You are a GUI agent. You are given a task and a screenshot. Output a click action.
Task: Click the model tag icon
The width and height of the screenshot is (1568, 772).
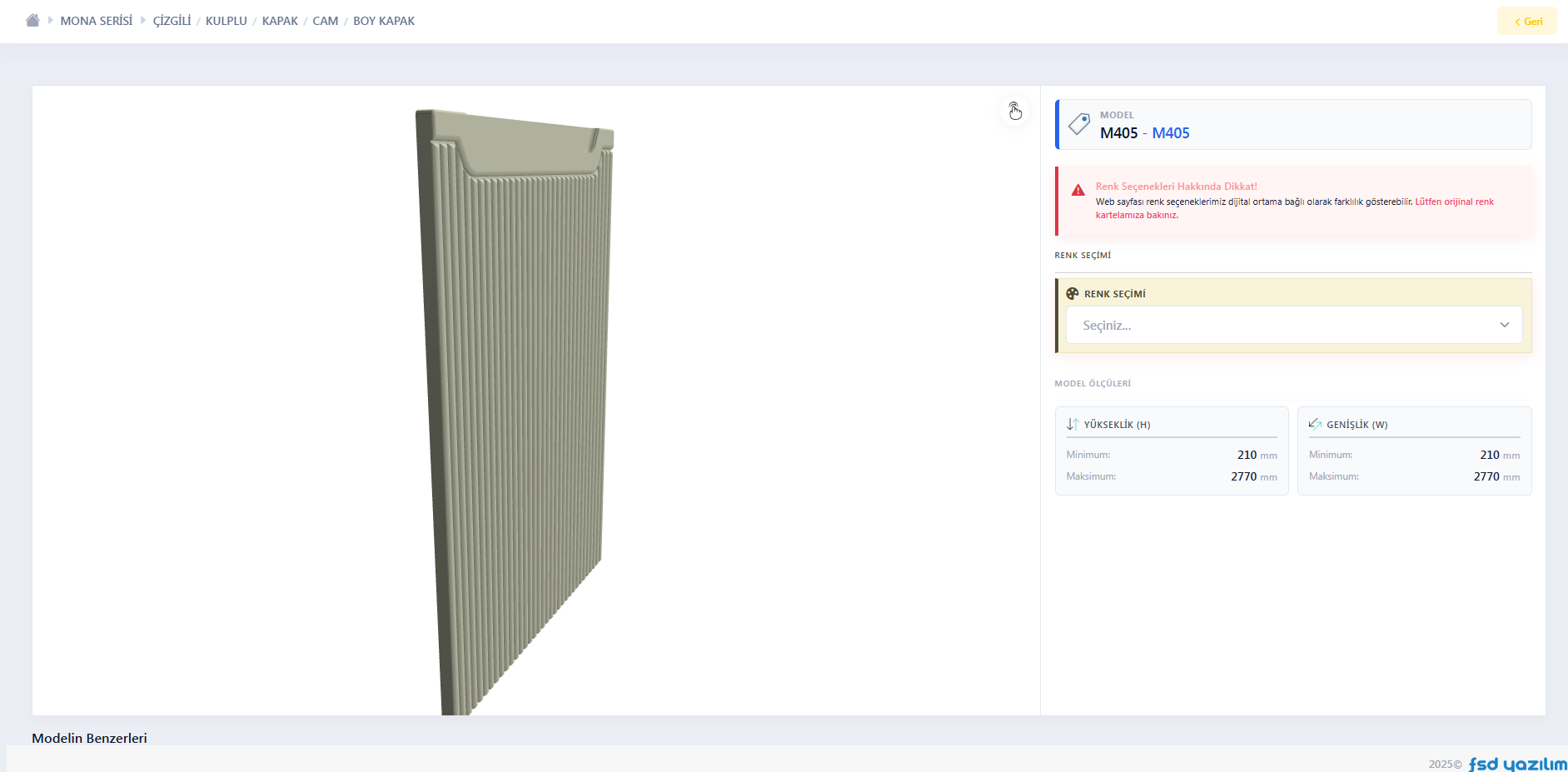point(1079,124)
